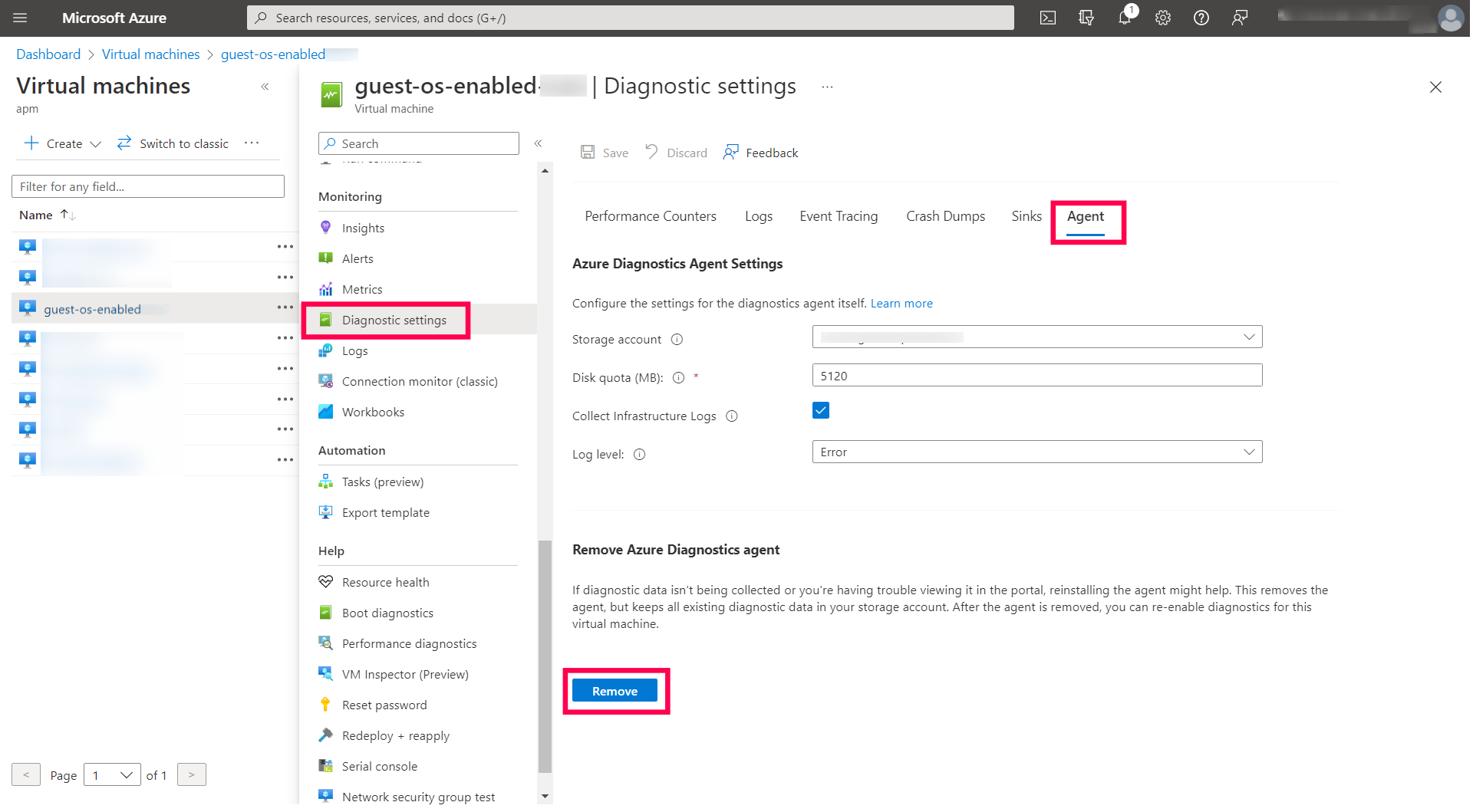
Task: Open the page number dropdown
Action: coord(112,774)
